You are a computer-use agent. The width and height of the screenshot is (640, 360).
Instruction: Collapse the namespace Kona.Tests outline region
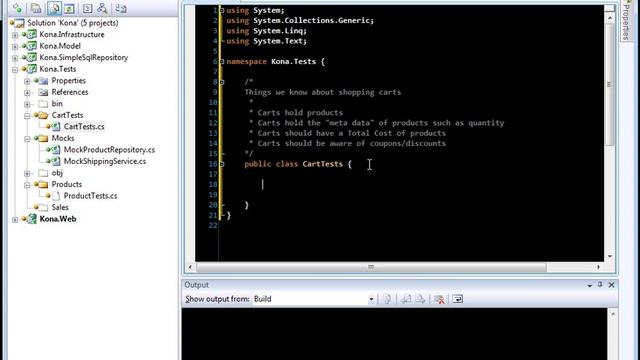[222, 62]
